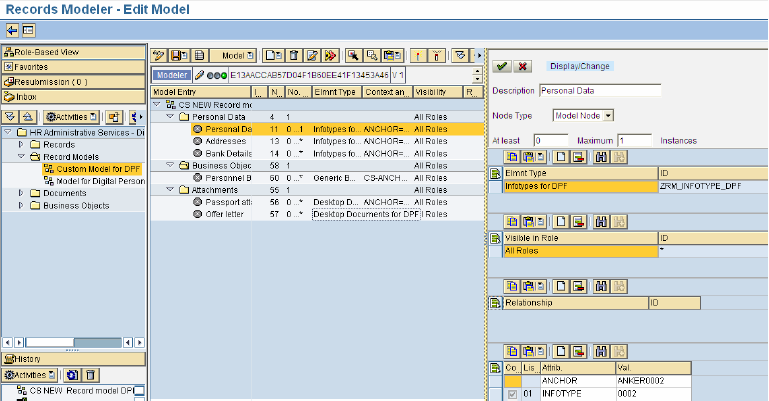Click the red X cancel icon
This screenshot has height=401, width=769.
522,66
